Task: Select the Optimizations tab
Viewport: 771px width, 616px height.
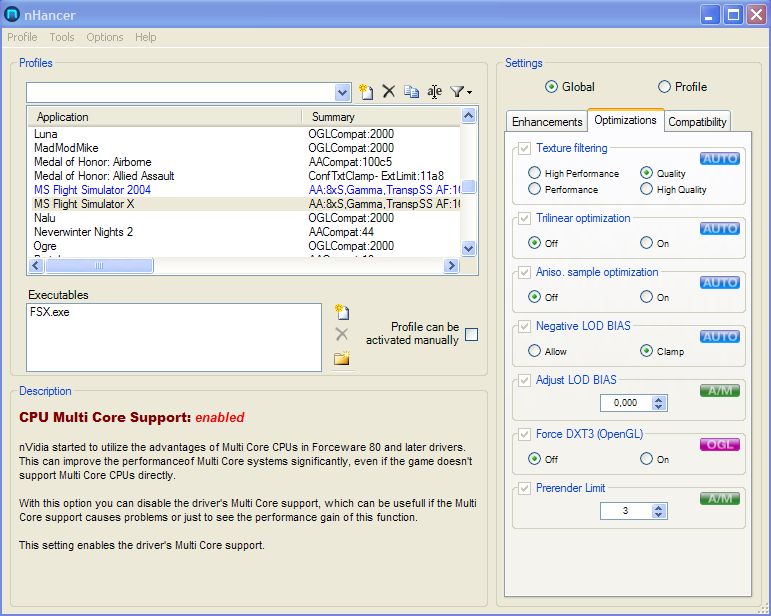Action: [x=625, y=120]
